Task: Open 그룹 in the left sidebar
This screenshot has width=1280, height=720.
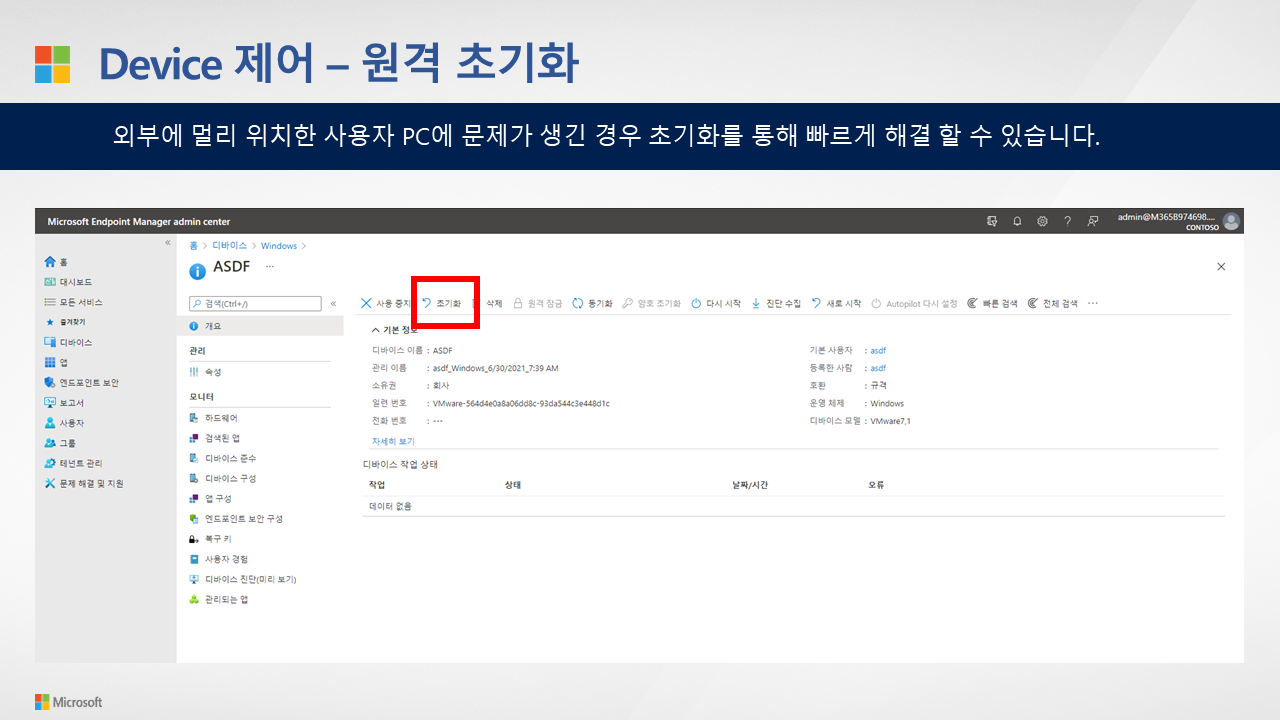Action: 60,443
